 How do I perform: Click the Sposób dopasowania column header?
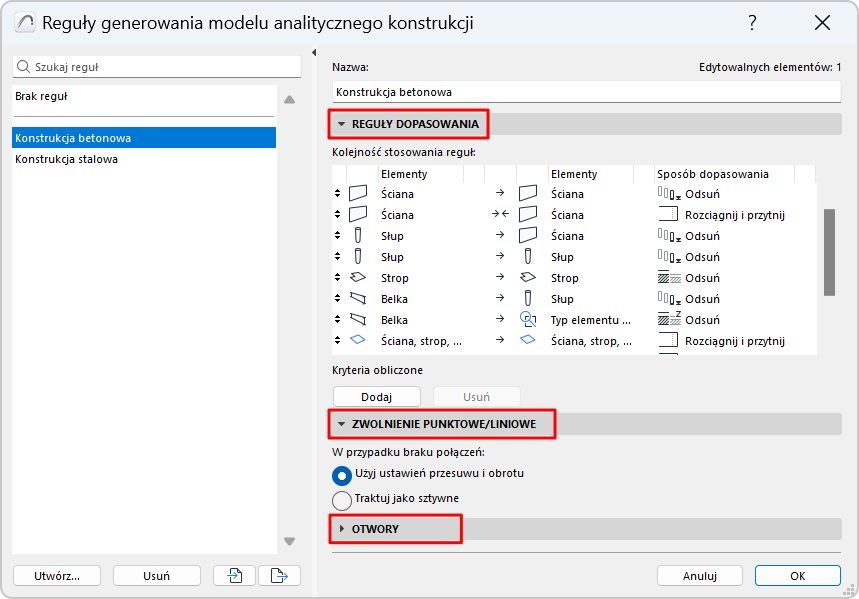click(724, 174)
